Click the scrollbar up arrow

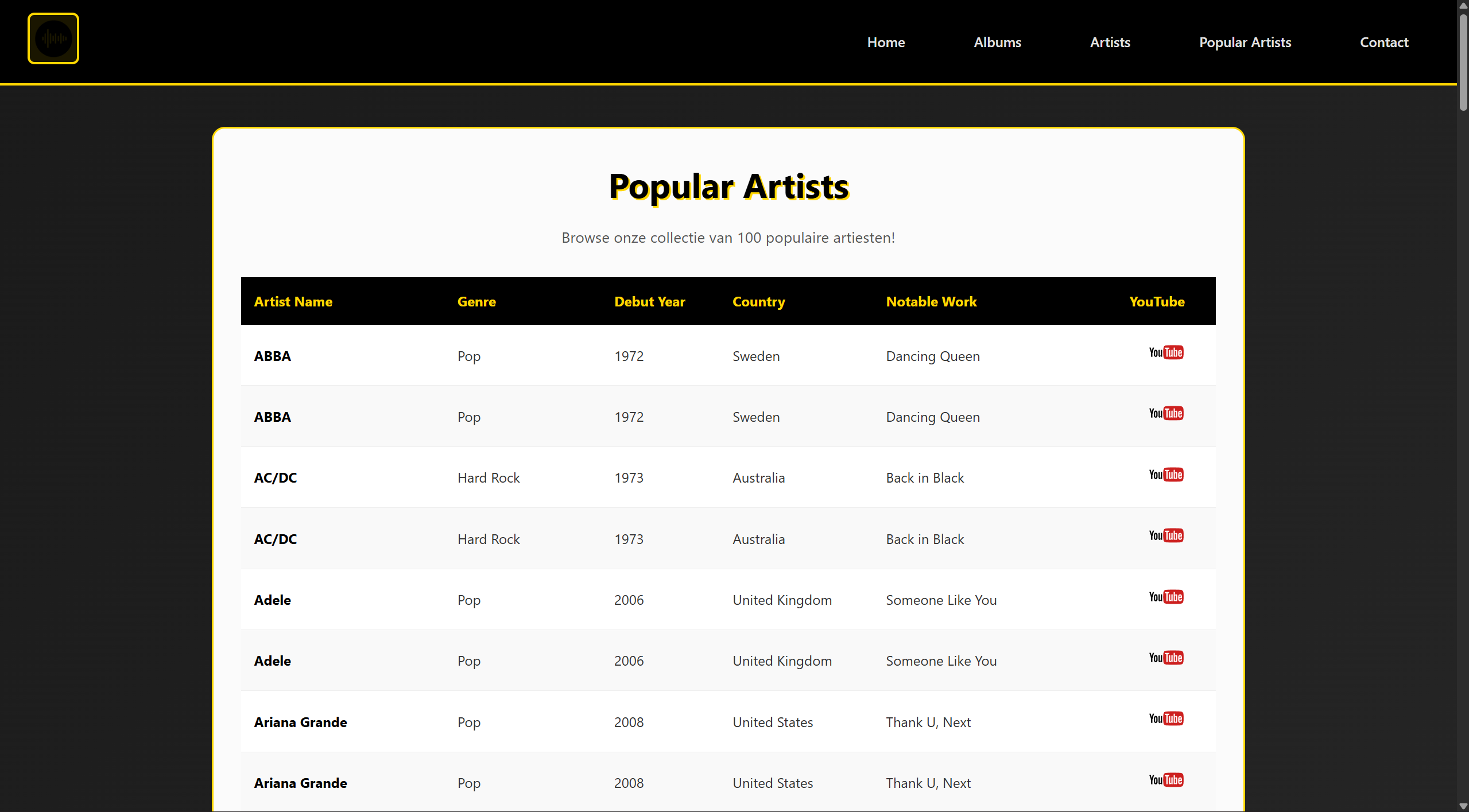tap(1463, 6)
